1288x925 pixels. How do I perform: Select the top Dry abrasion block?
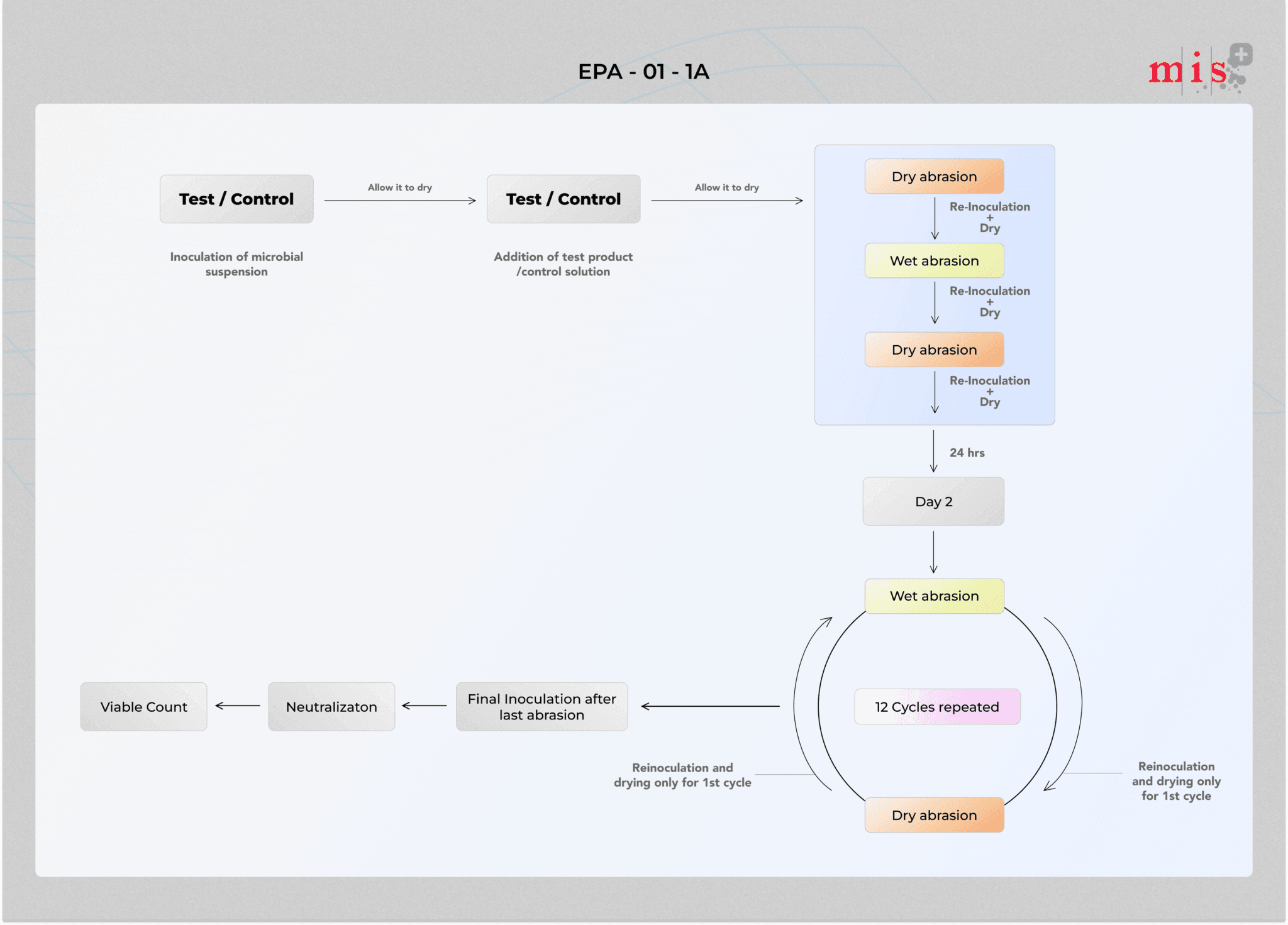tap(934, 177)
